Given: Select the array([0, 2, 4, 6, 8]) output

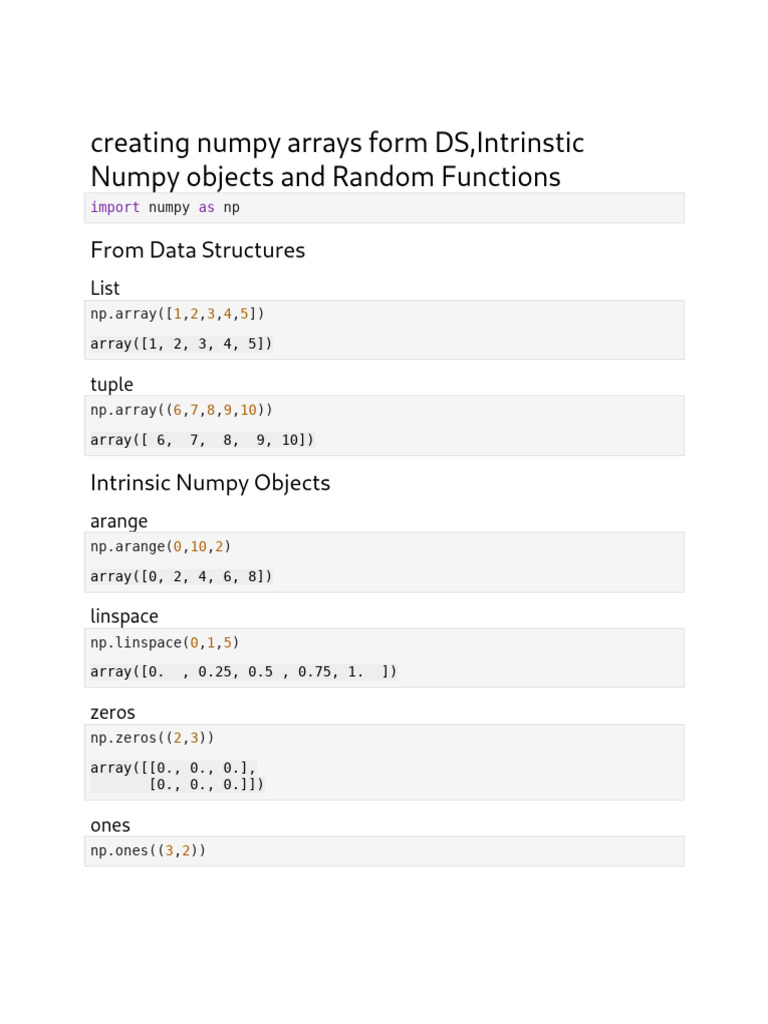Looking at the screenshot, I should (x=181, y=576).
